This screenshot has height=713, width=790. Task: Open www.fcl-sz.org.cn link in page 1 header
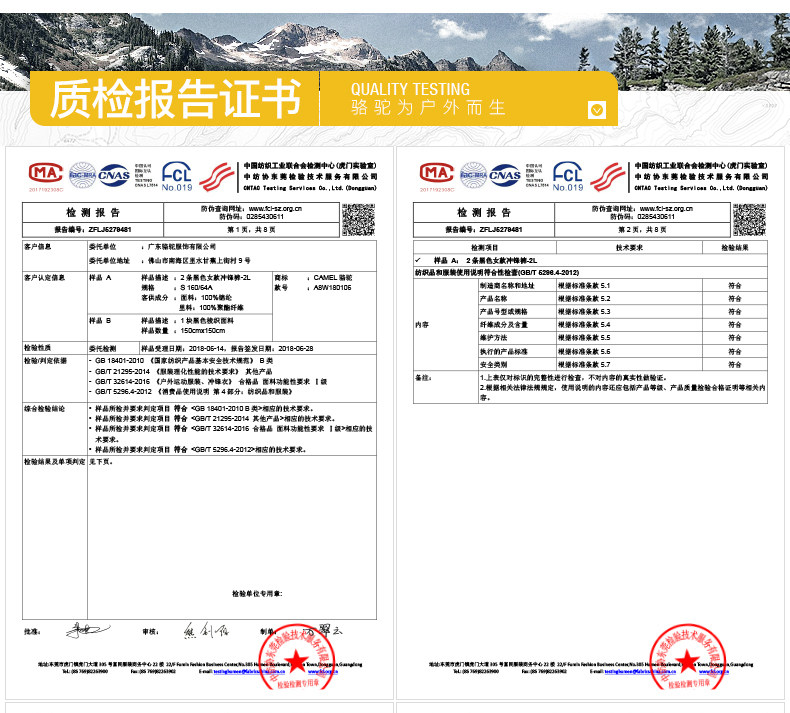pyautogui.click(x=275, y=209)
